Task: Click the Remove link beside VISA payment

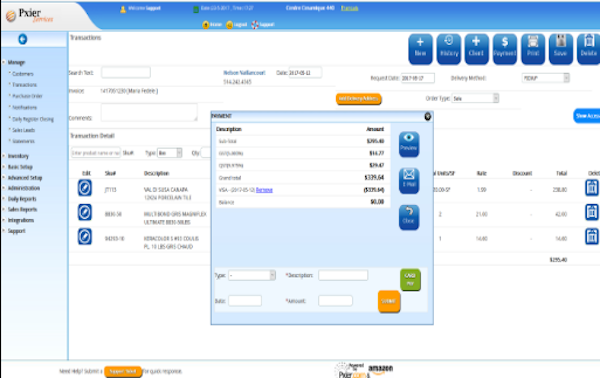Action: (264, 190)
